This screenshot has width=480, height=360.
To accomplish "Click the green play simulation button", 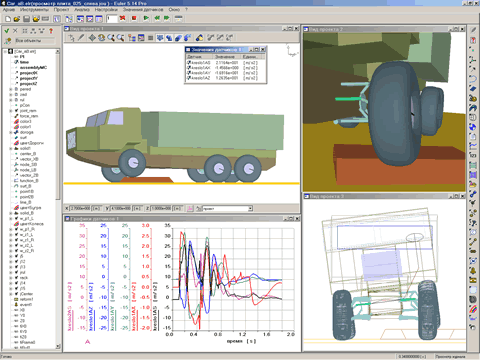I will coord(146,18).
